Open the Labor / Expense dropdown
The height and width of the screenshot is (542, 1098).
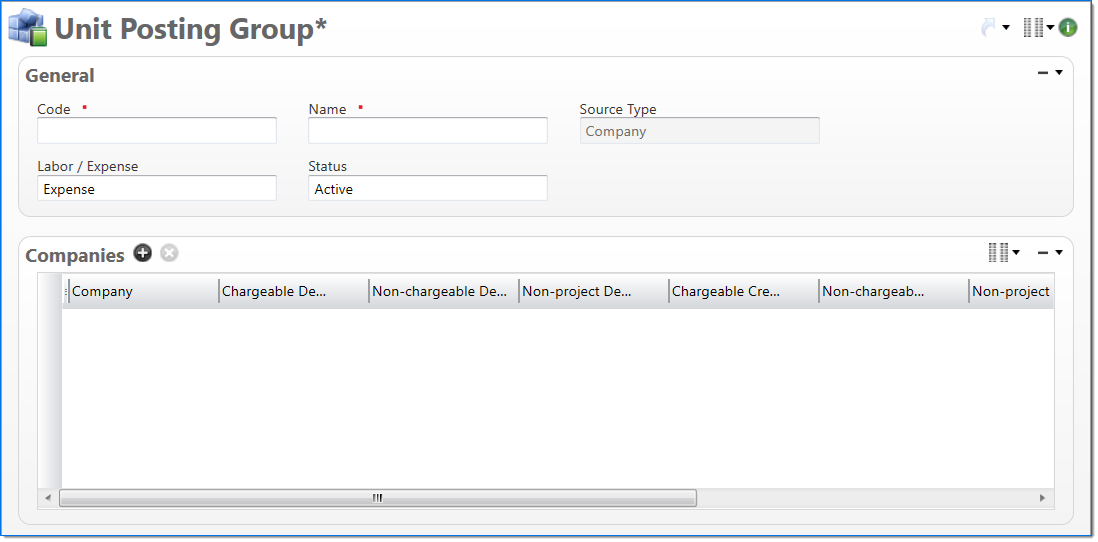[x=156, y=189]
